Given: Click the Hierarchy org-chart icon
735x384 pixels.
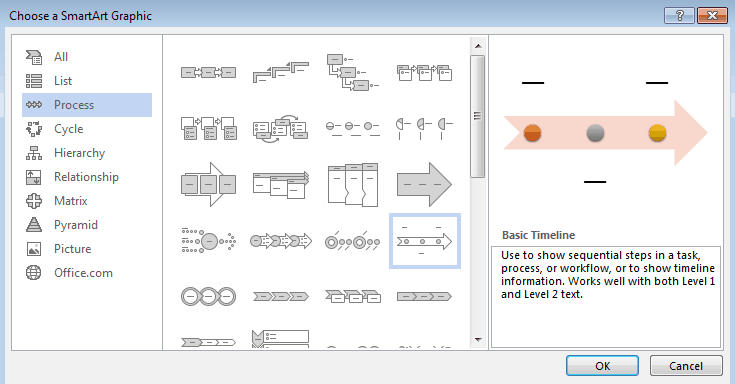Looking at the screenshot, I should 34,153.
